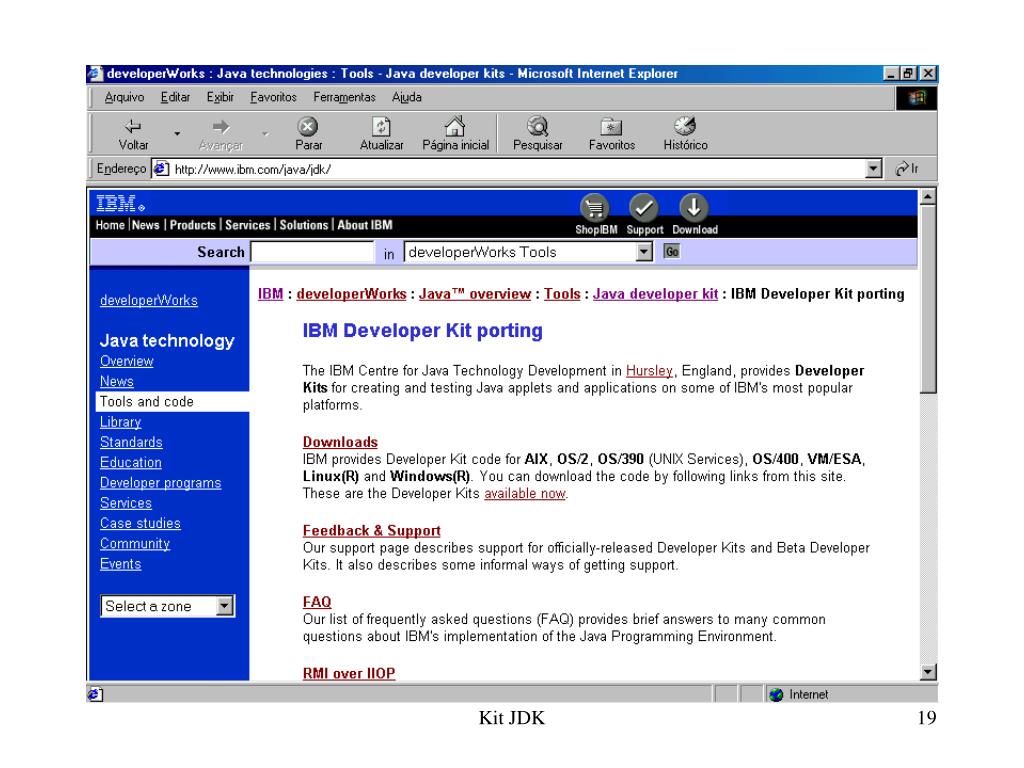Open the Events sidebar link
Screen dimensions: 1024x768
[x=121, y=564]
